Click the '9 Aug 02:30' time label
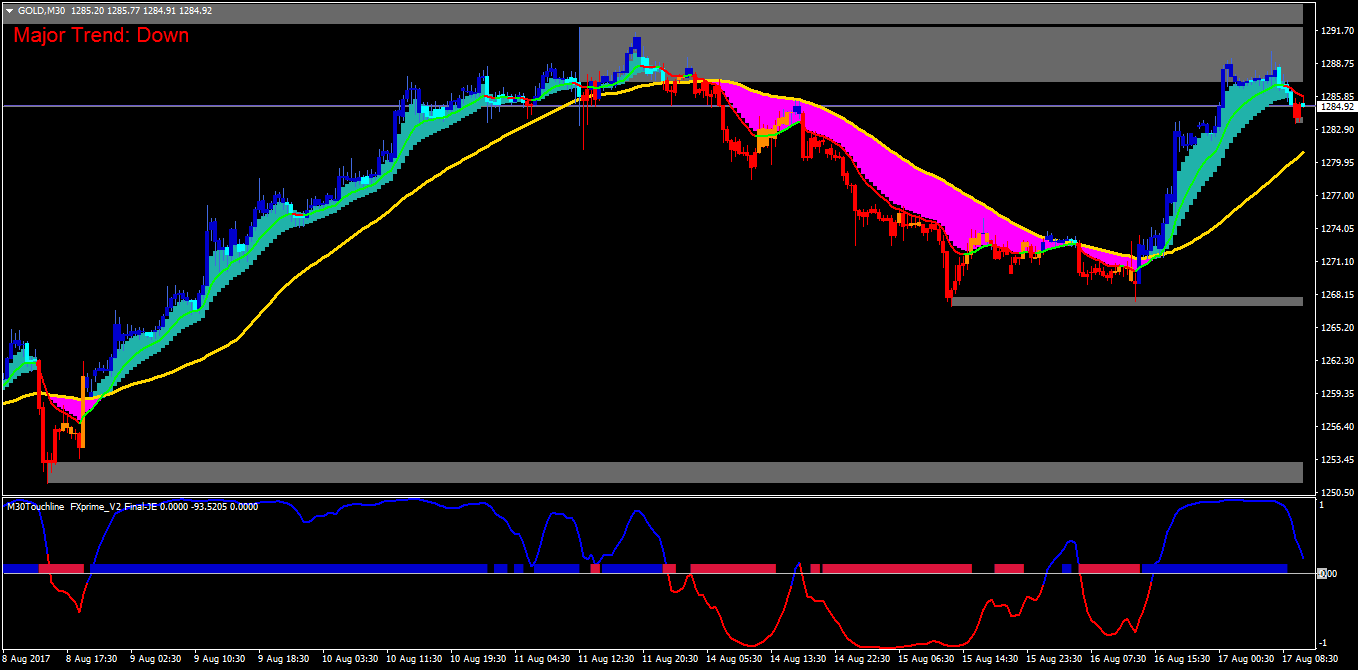1358x670 pixels. point(156,660)
